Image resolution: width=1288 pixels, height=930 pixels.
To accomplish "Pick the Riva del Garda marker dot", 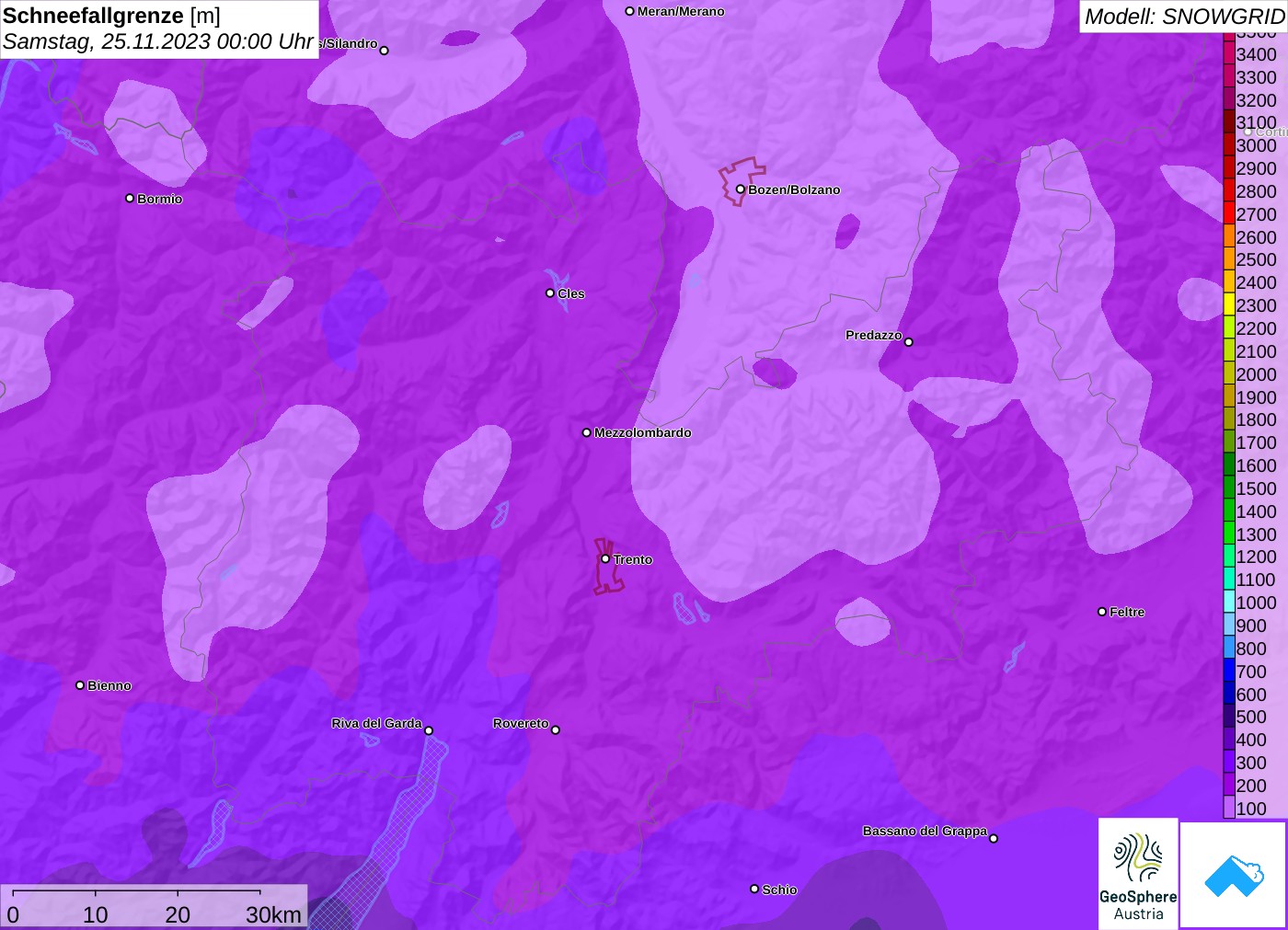I will tap(429, 731).
